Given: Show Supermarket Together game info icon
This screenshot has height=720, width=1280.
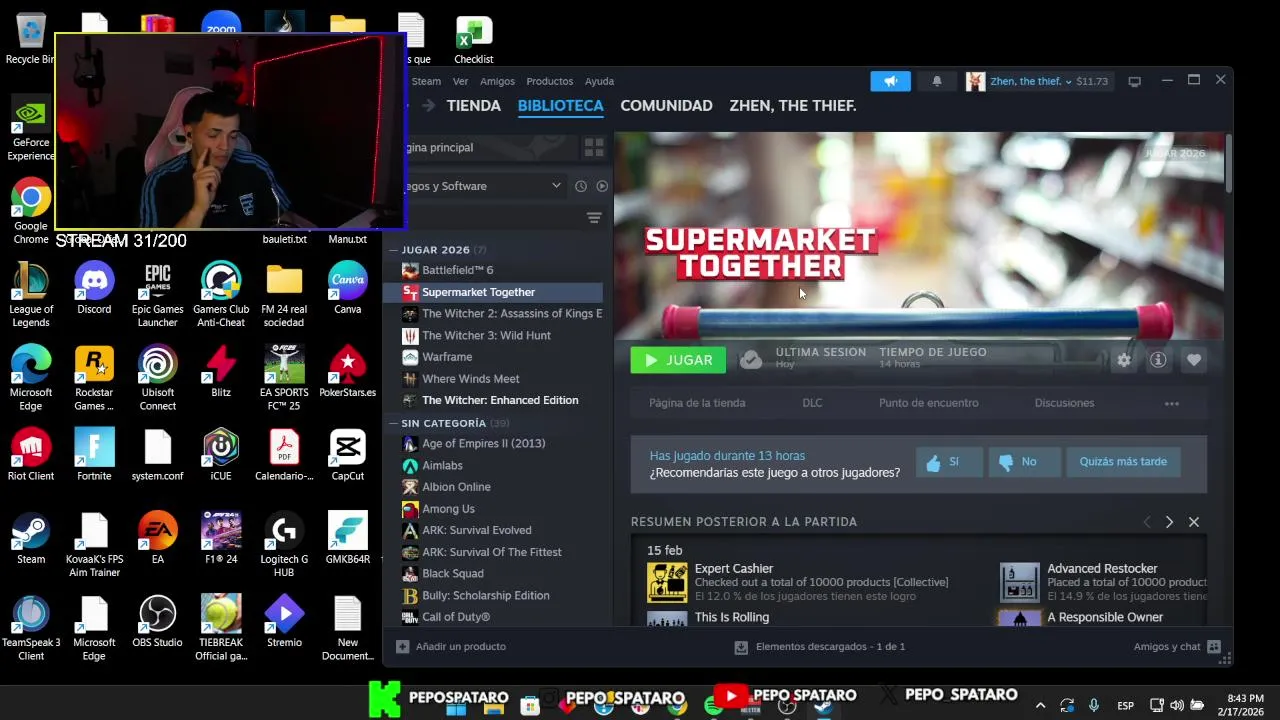Looking at the screenshot, I should (x=1158, y=360).
